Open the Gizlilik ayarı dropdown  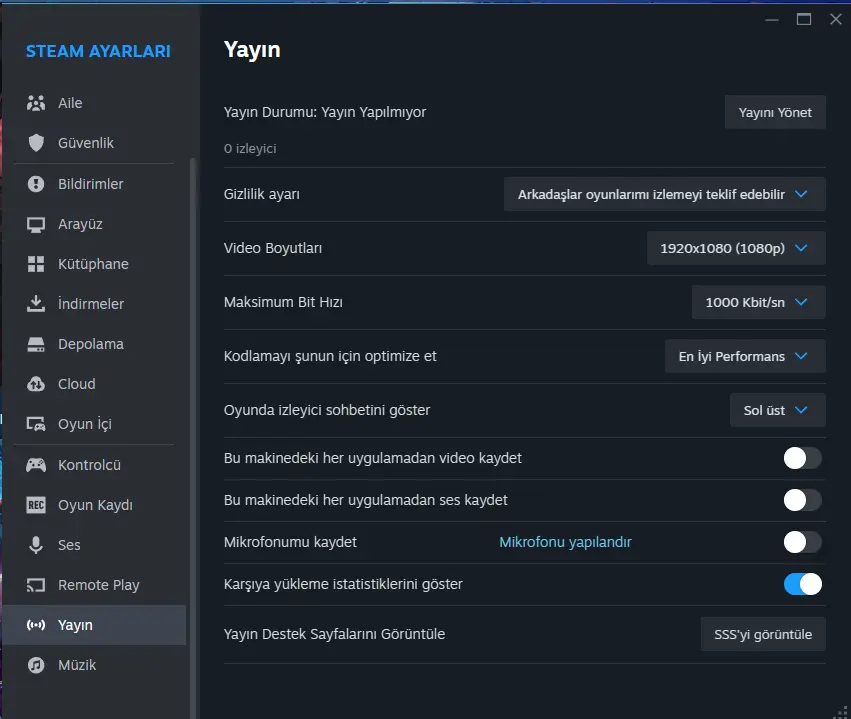pos(664,194)
